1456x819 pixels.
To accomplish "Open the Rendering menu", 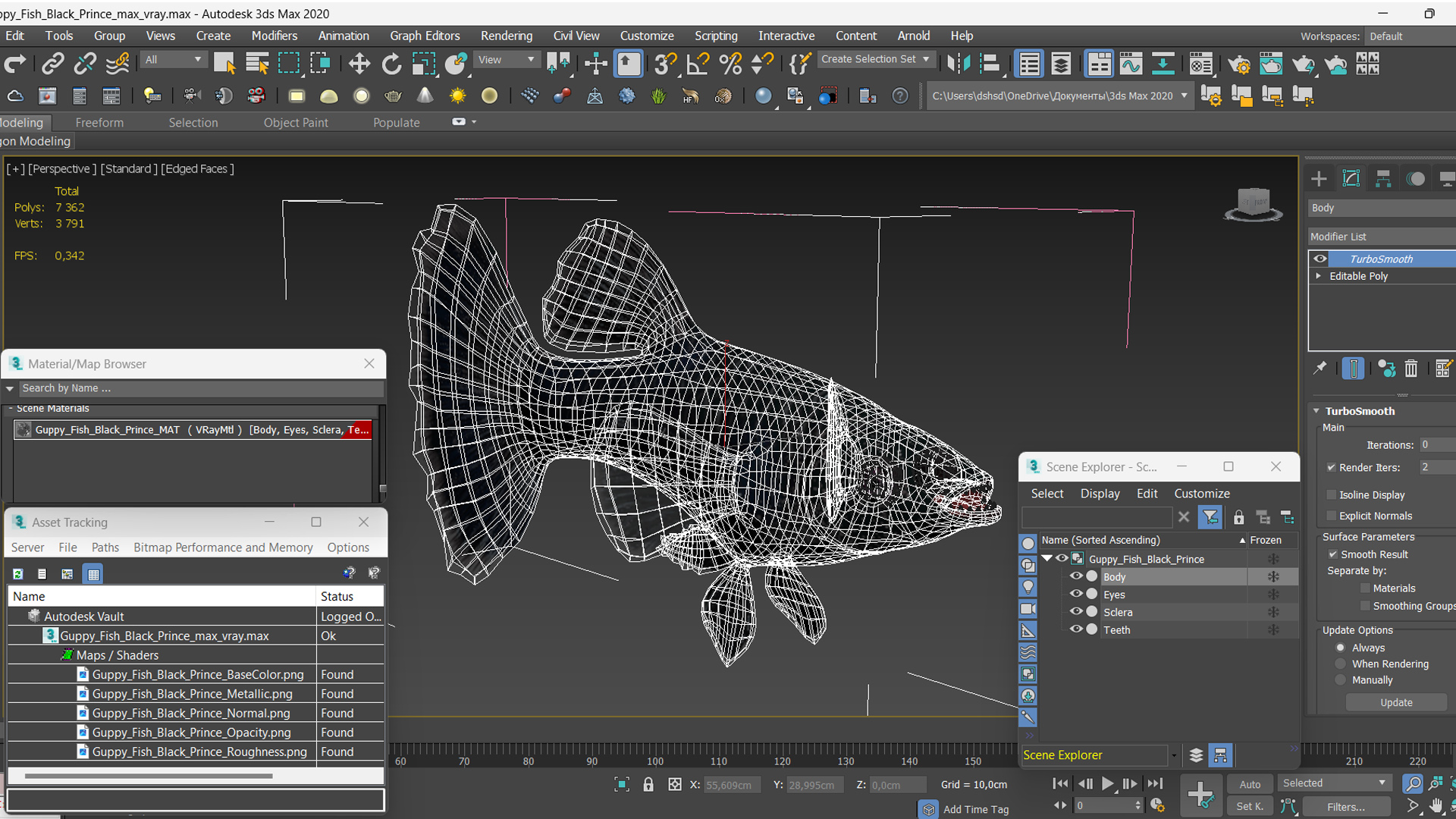I will coord(506,35).
